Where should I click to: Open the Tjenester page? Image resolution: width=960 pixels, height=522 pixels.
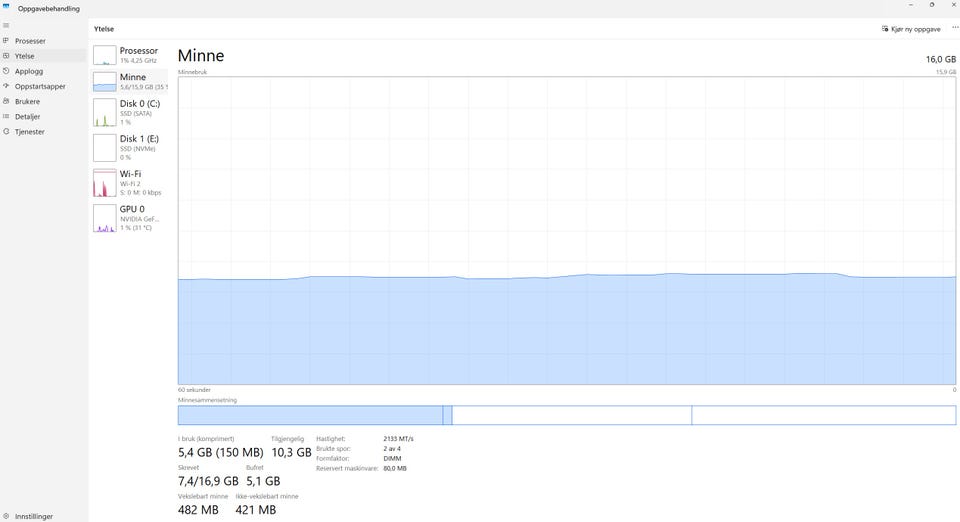[29, 132]
